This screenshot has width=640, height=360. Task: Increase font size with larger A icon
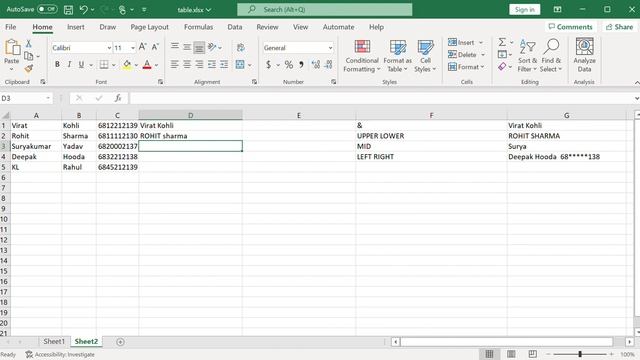(x=142, y=47)
